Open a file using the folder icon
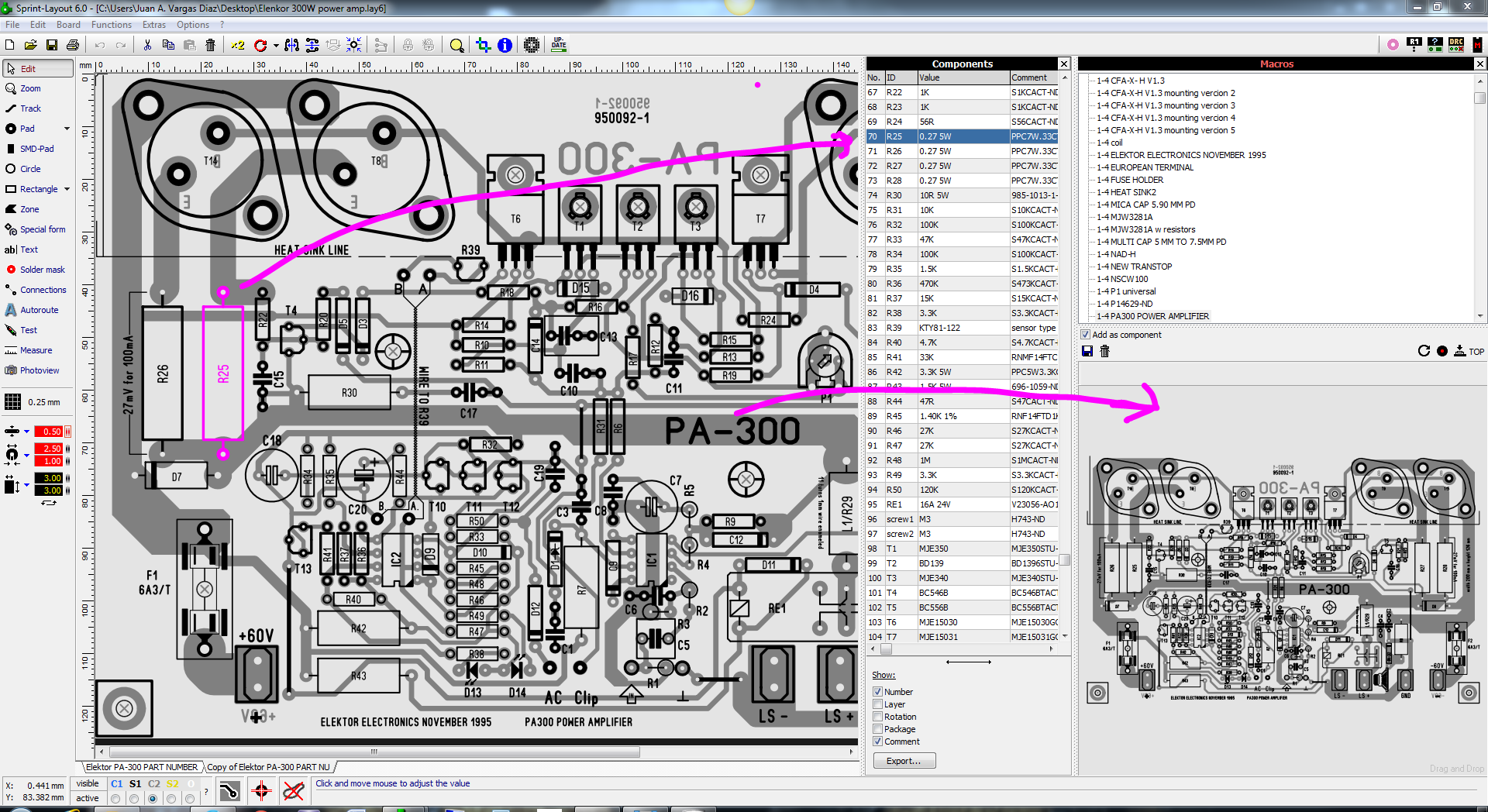The height and width of the screenshot is (812, 1488). 31,45
